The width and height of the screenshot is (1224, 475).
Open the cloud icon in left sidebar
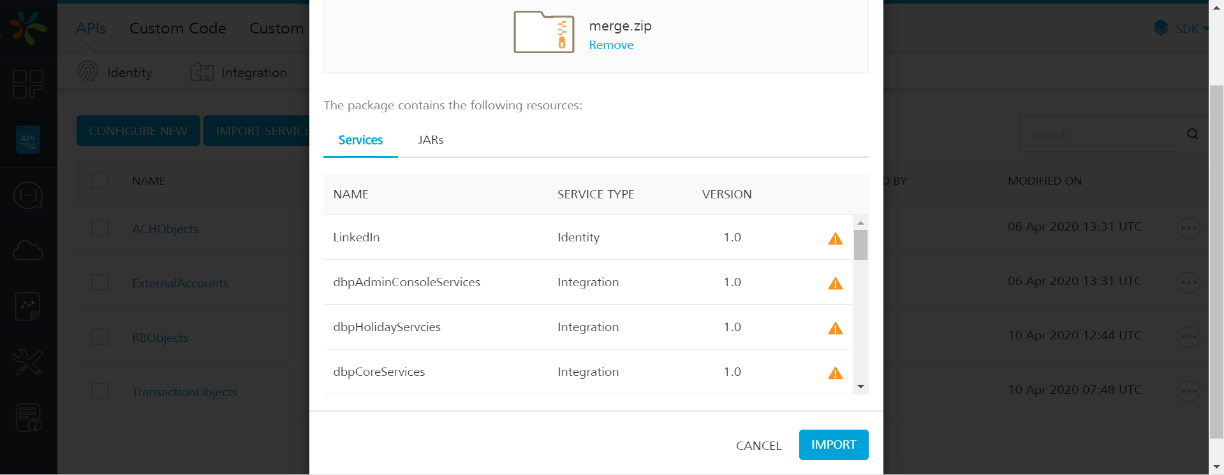pos(28,251)
